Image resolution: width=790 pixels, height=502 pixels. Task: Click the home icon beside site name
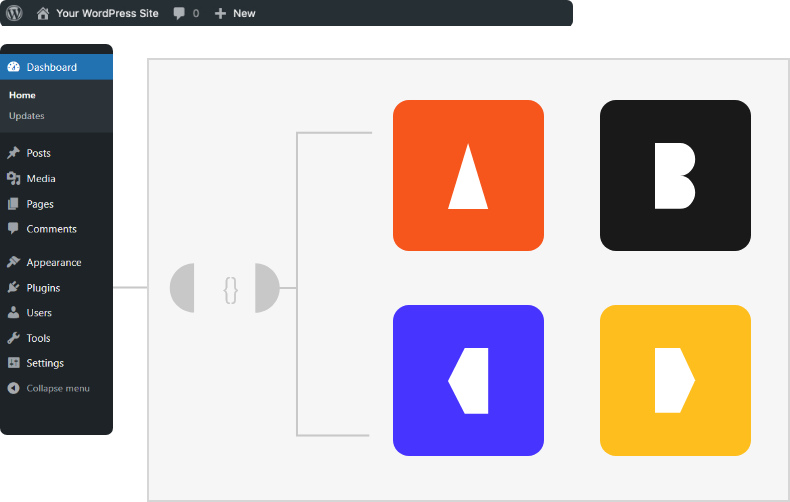43,13
